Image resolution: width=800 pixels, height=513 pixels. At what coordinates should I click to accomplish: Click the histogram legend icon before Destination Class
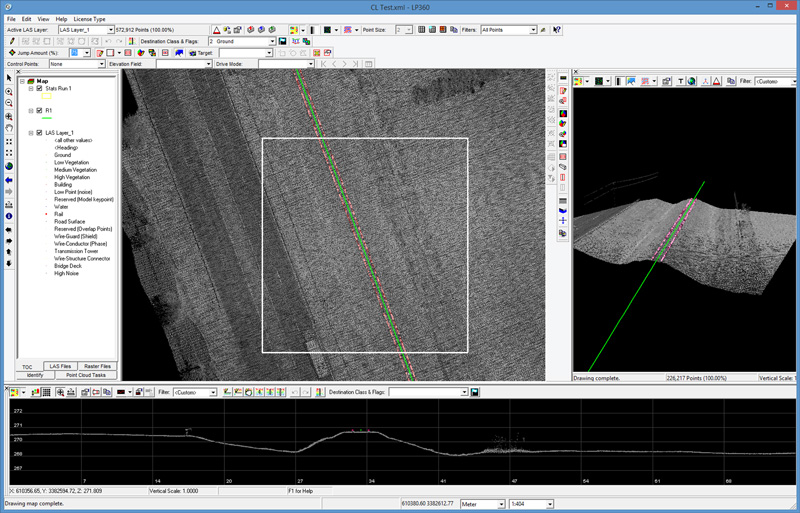[132, 41]
